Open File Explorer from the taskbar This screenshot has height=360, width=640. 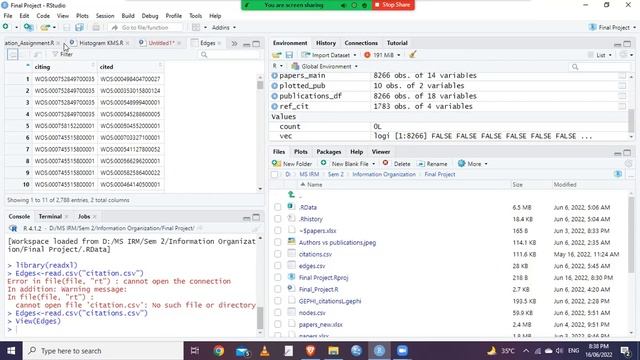tap(333, 351)
